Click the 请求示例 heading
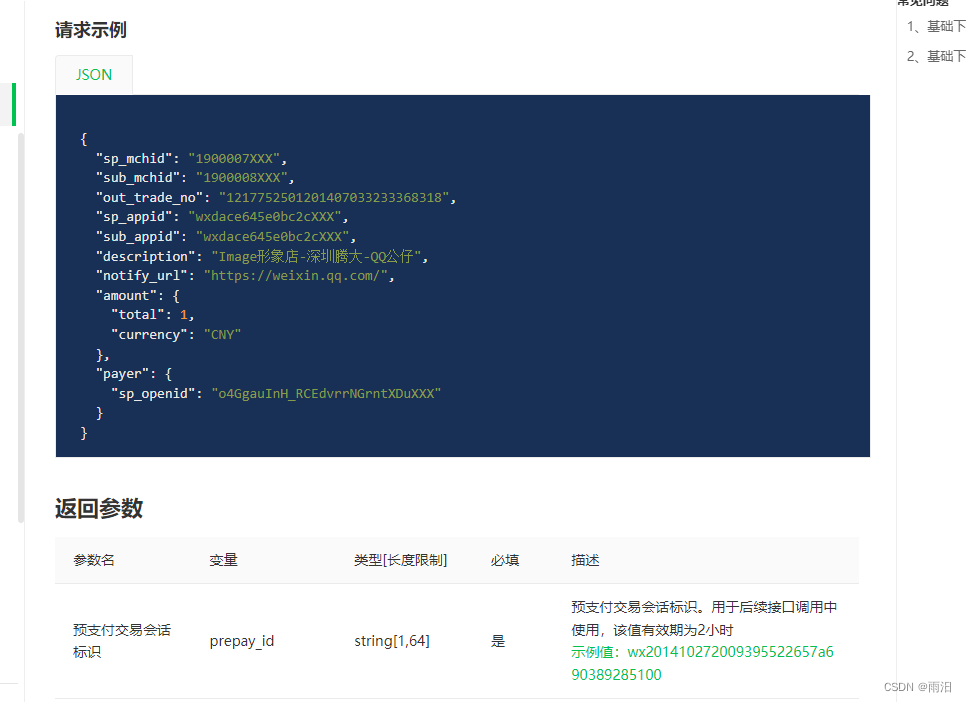 point(91,30)
